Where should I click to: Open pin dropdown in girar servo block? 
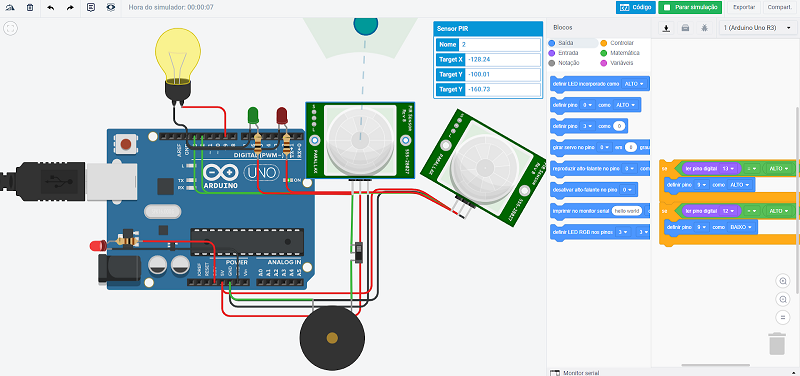point(605,147)
